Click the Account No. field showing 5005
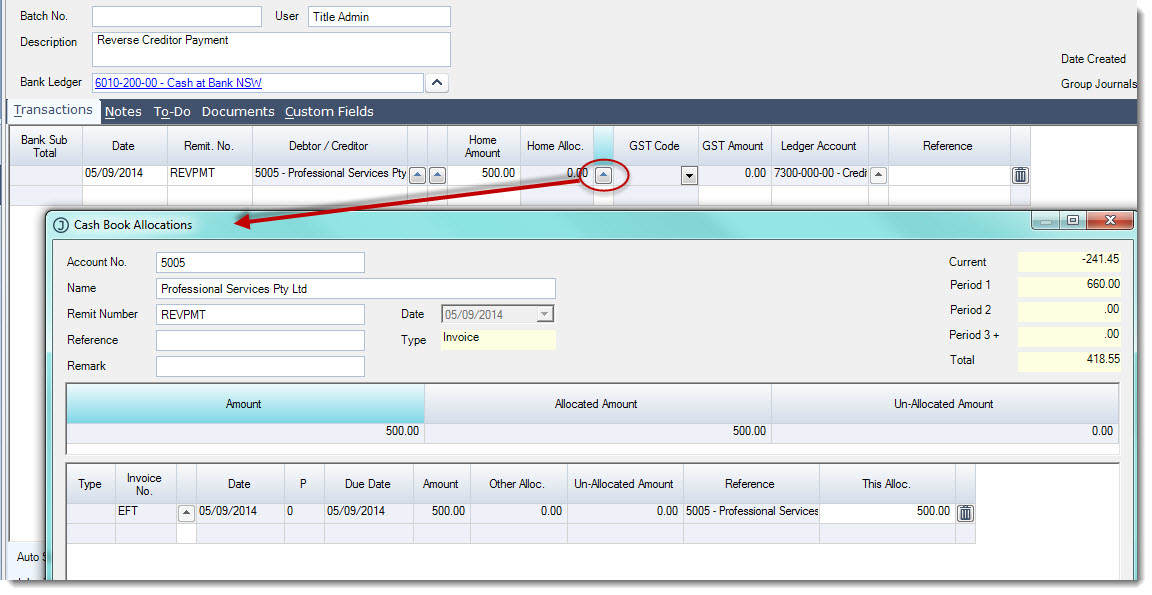Screen dimensions: 1152x595 (260, 262)
